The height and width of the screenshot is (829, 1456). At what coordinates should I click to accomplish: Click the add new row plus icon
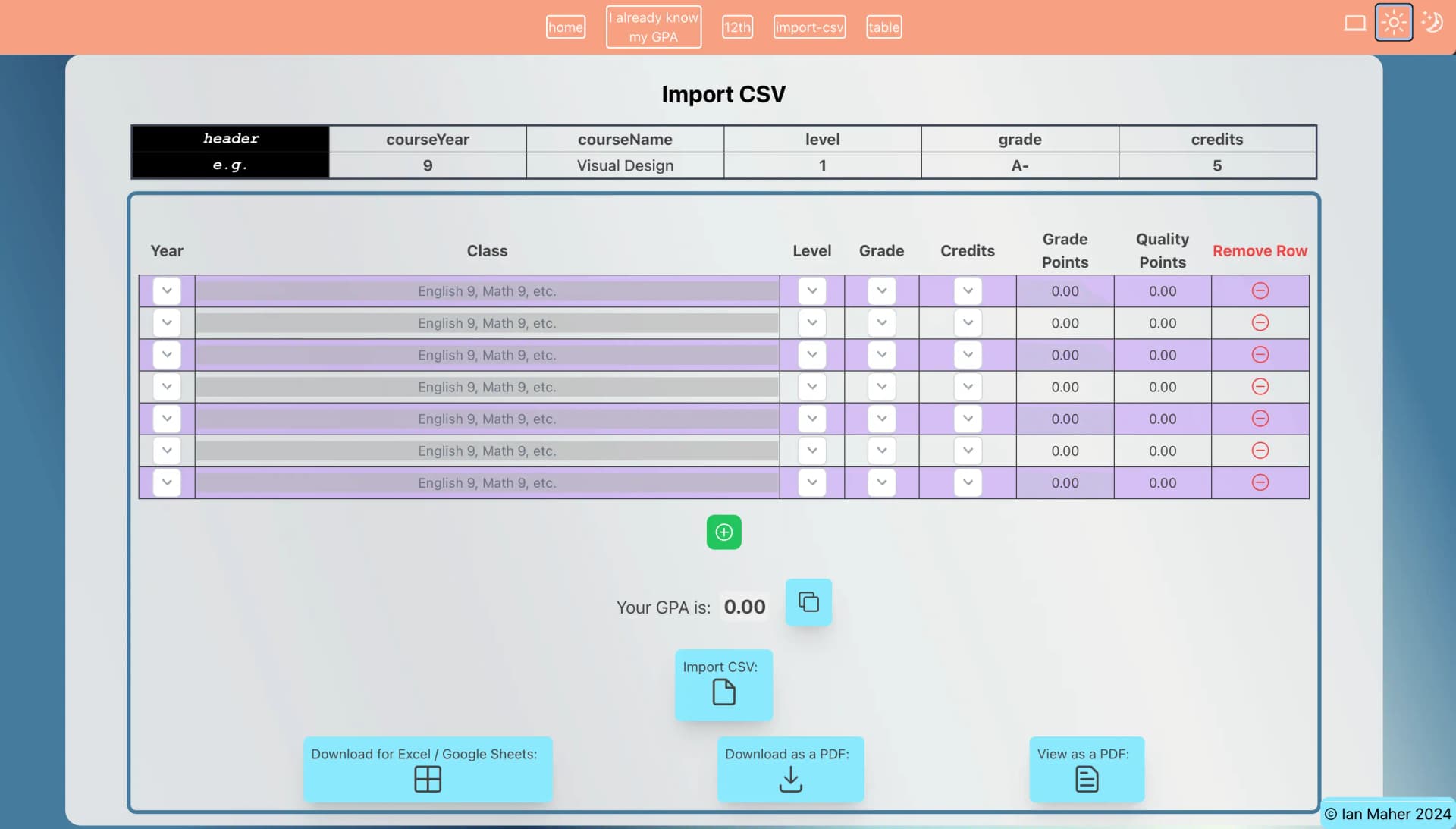tap(723, 532)
